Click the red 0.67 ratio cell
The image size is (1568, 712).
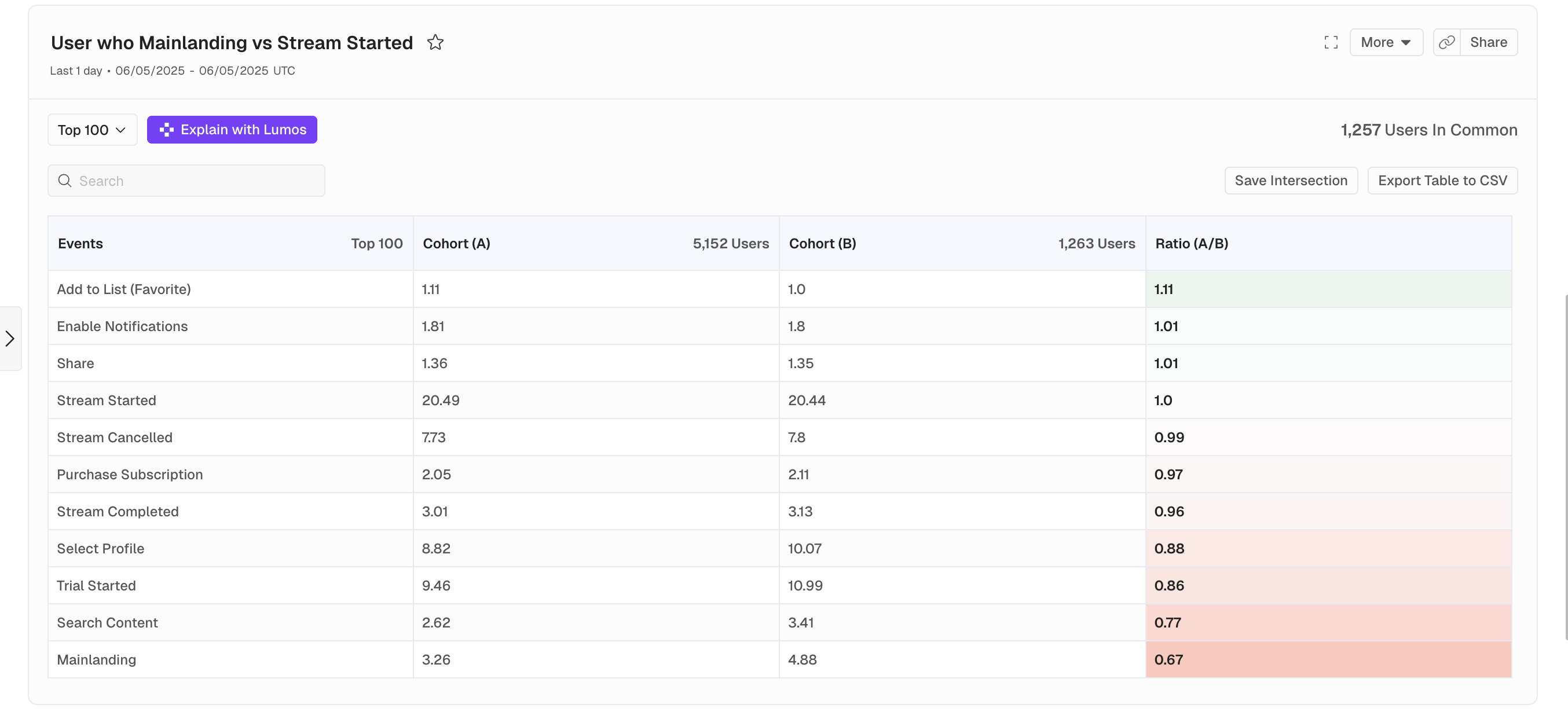pyautogui.click(x=1327, y=660)
